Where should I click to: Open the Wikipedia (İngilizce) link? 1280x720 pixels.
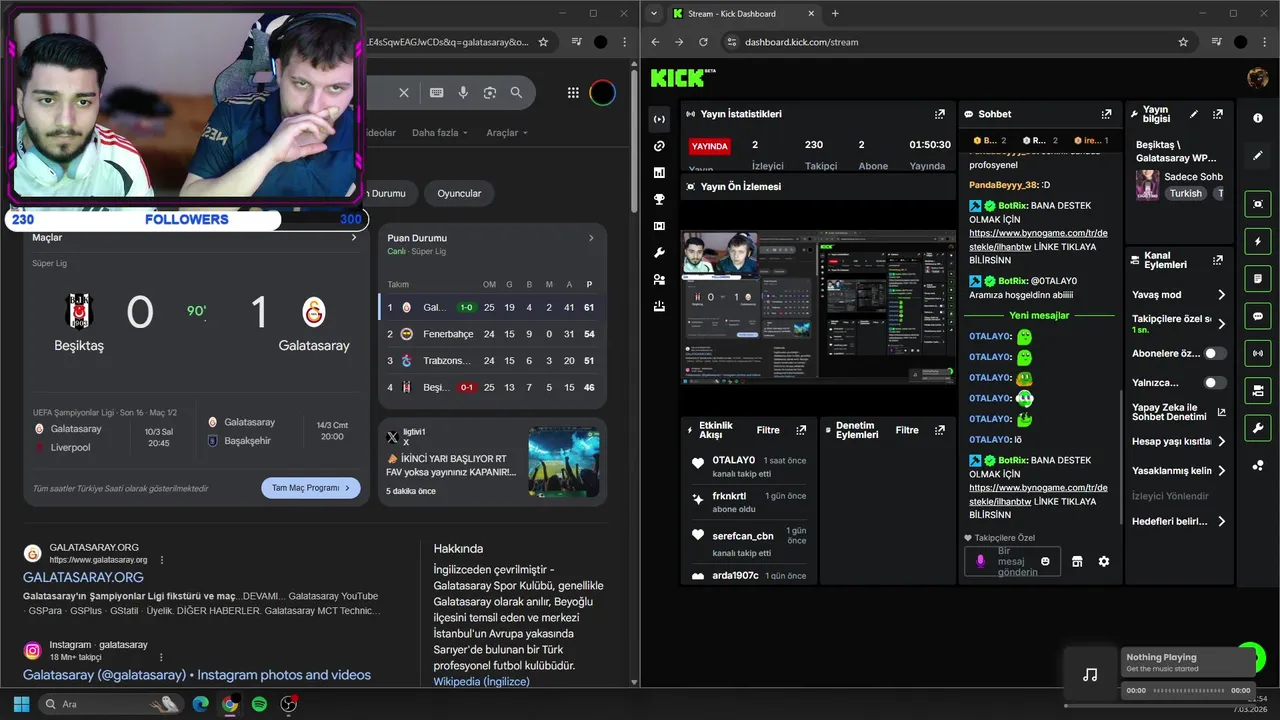pos(481,682)
